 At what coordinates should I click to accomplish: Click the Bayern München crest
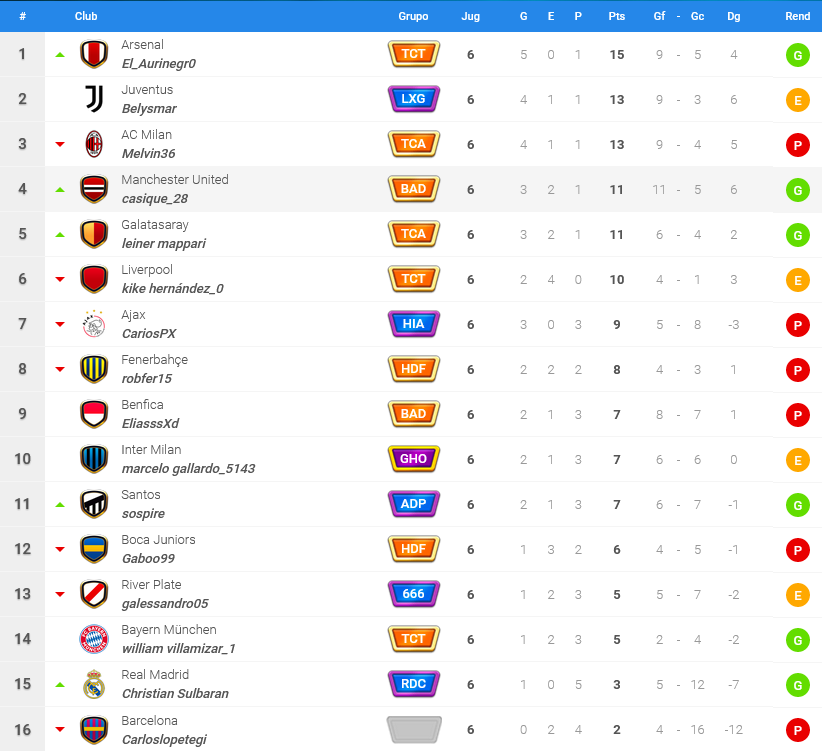[x=94, y=639]
